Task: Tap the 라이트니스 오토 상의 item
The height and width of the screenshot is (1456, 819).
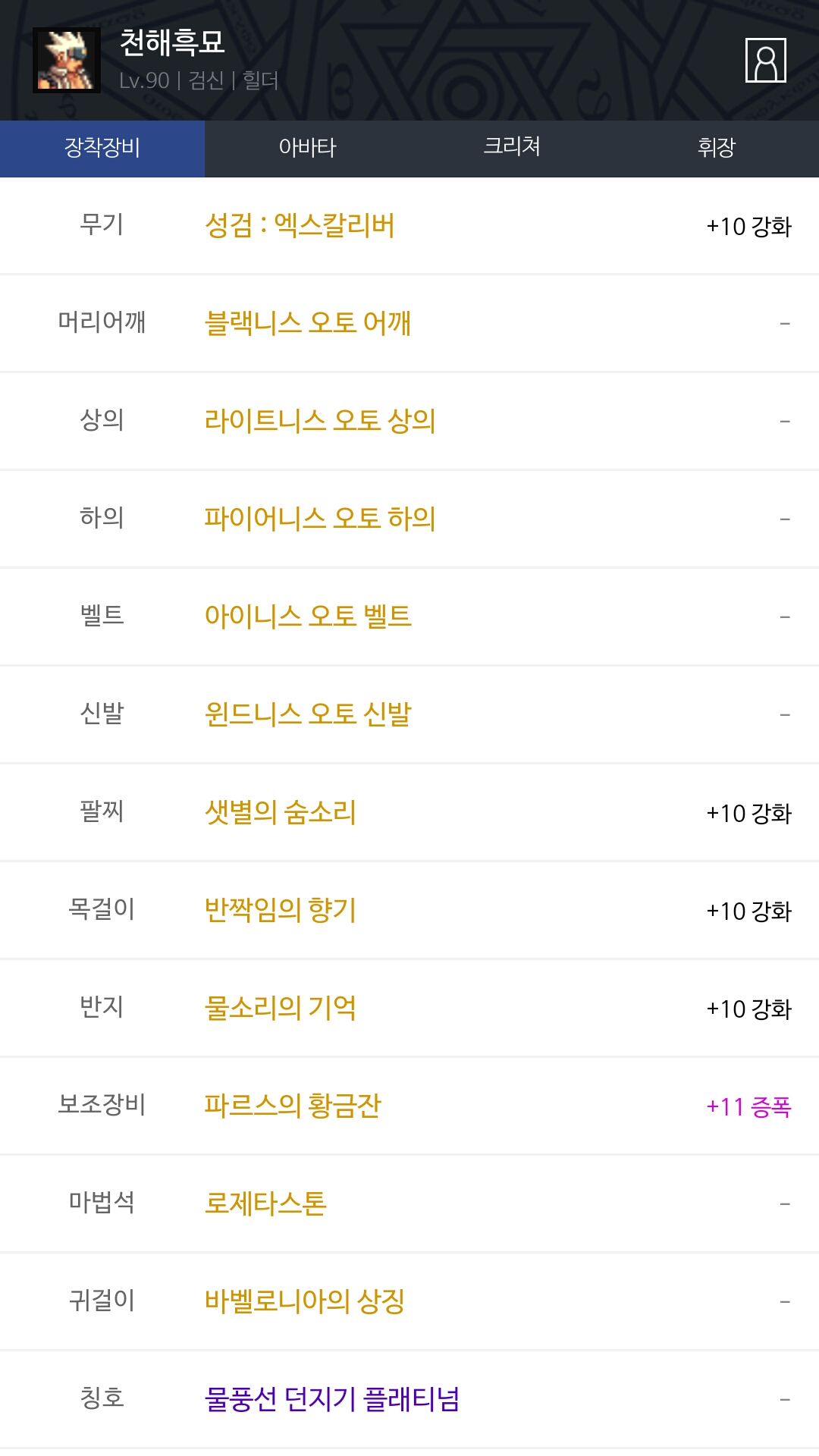Action: pyautogui.click(x=320, y=421)
